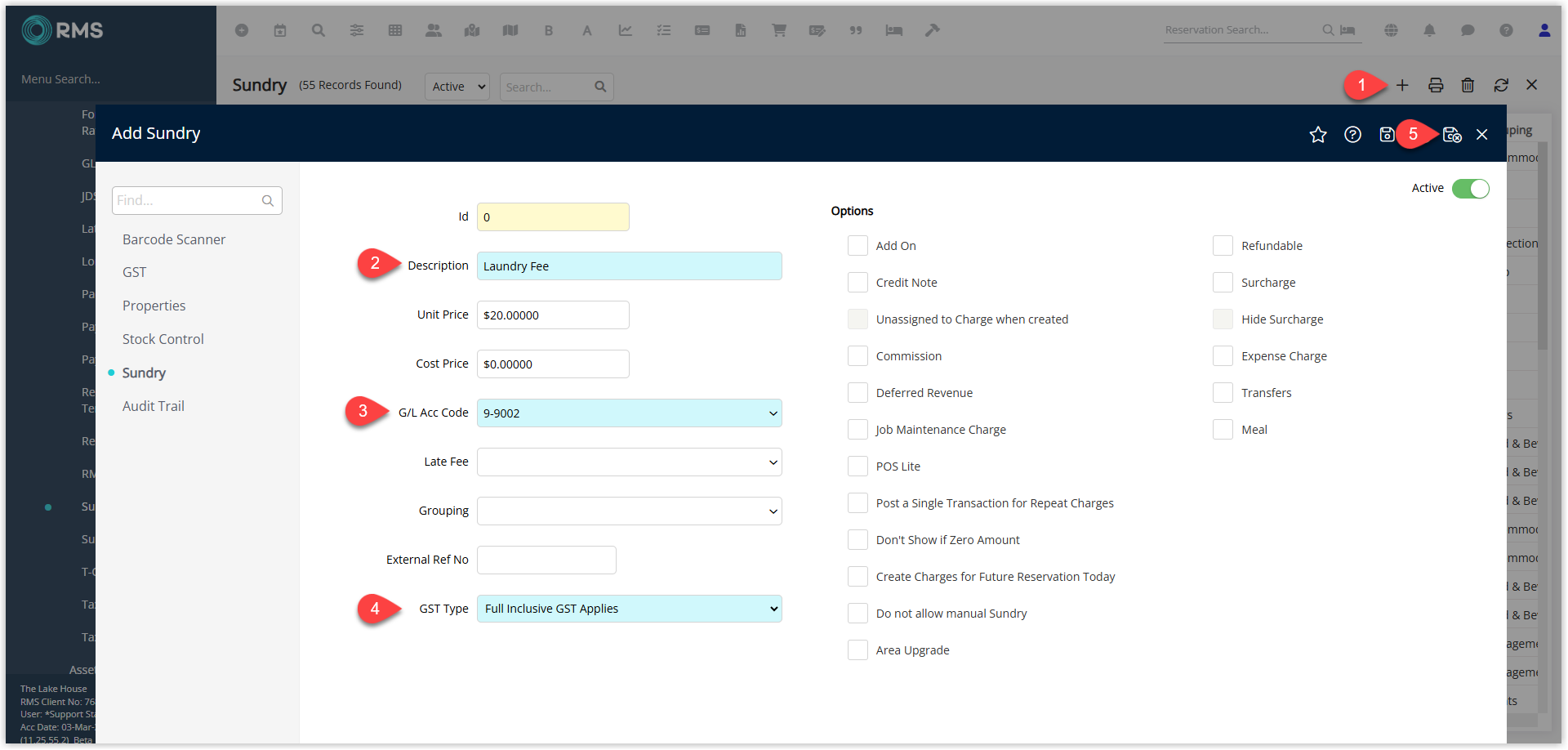Check Deferred Revenue option
Viewport: 1568px width, 750px height.
pos(857,393)
